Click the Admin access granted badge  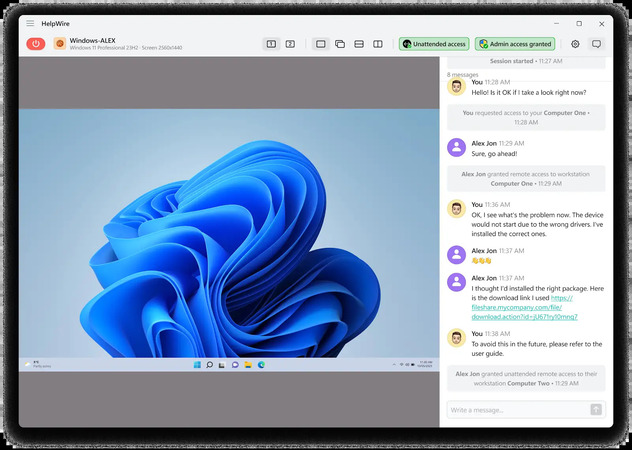pyautogui.click(x=515, y=44)
